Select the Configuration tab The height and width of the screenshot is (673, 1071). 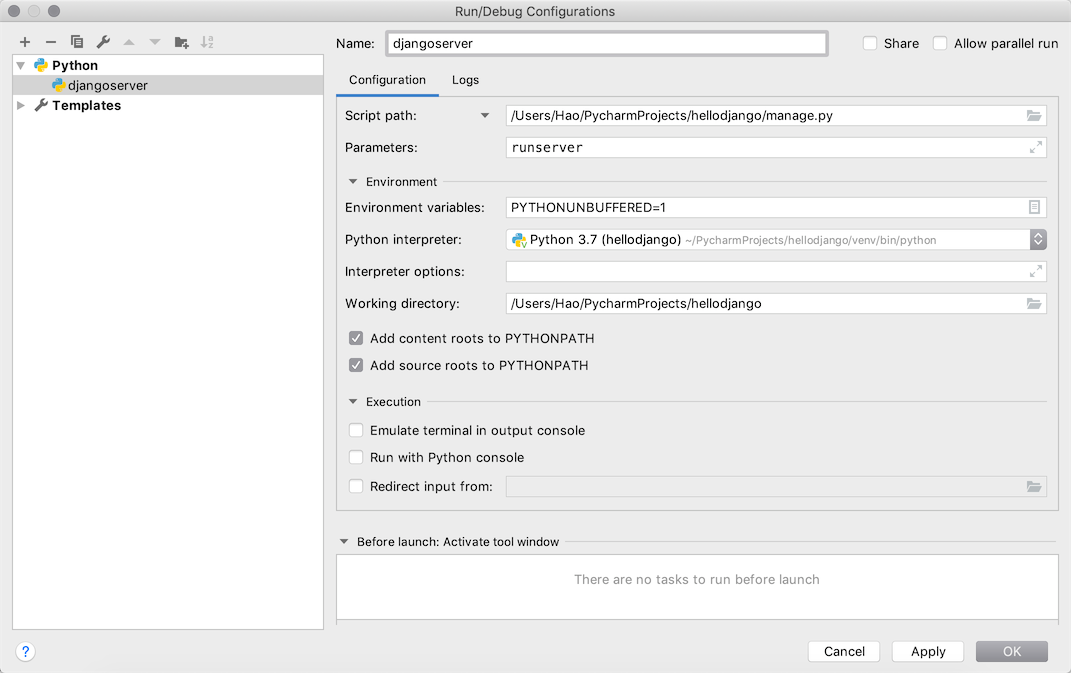tap(387, 80)
